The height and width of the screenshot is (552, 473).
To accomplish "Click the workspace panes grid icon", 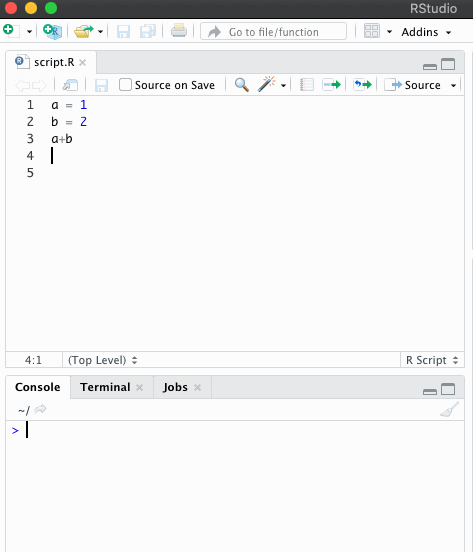I will click(x=372, y=31).
